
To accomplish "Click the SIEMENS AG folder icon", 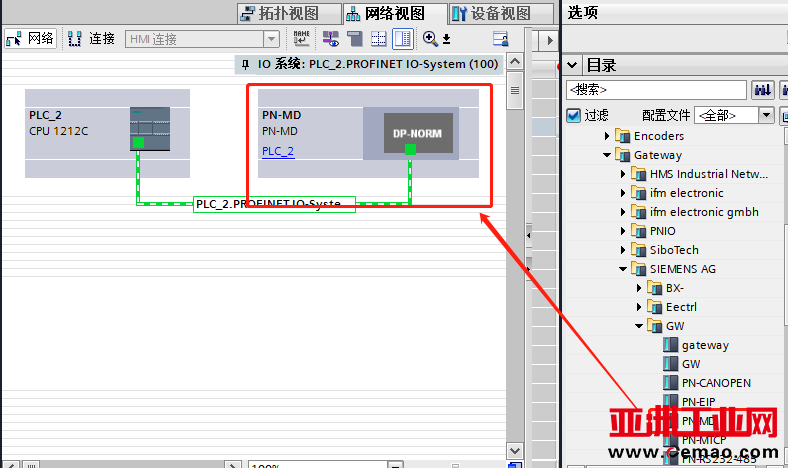I will tap(638, 269).
